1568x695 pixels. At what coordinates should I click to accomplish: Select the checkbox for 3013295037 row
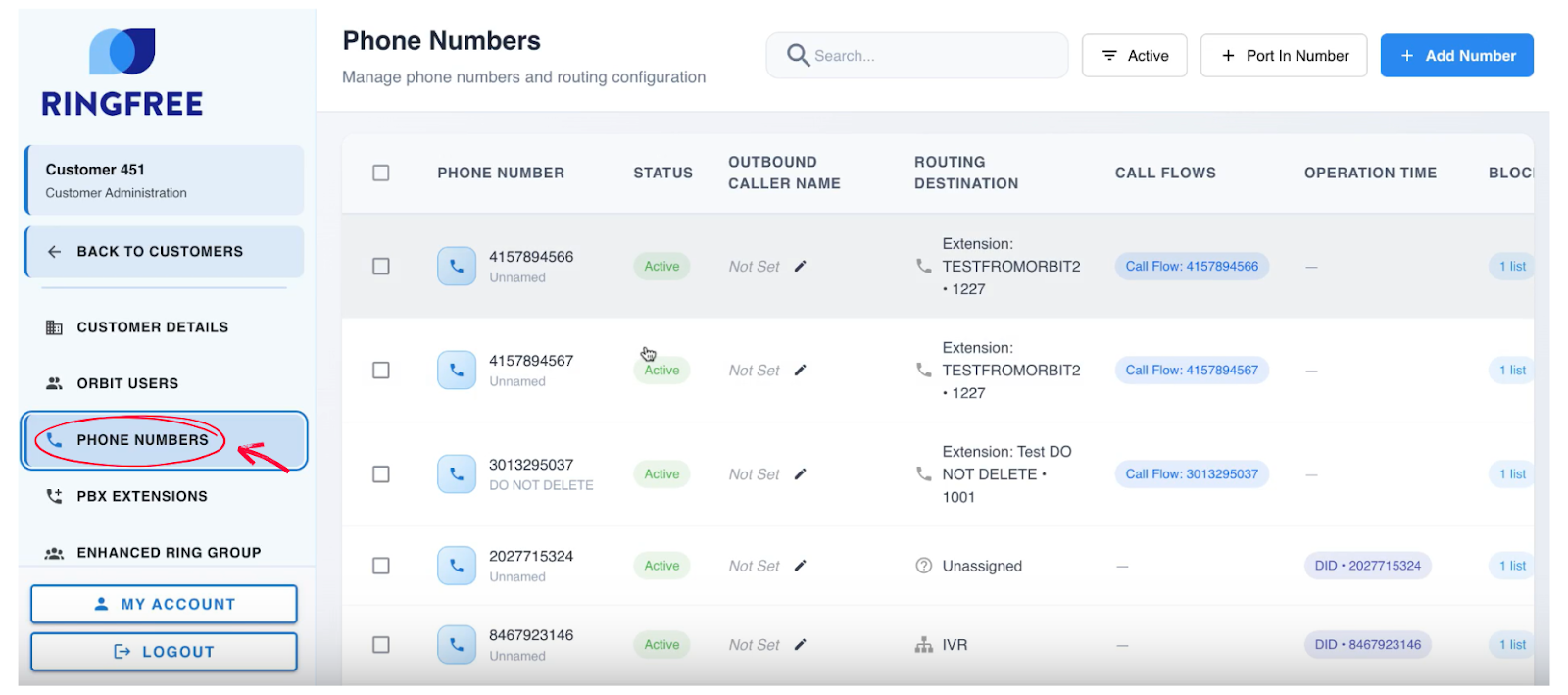tap(381, 474)
